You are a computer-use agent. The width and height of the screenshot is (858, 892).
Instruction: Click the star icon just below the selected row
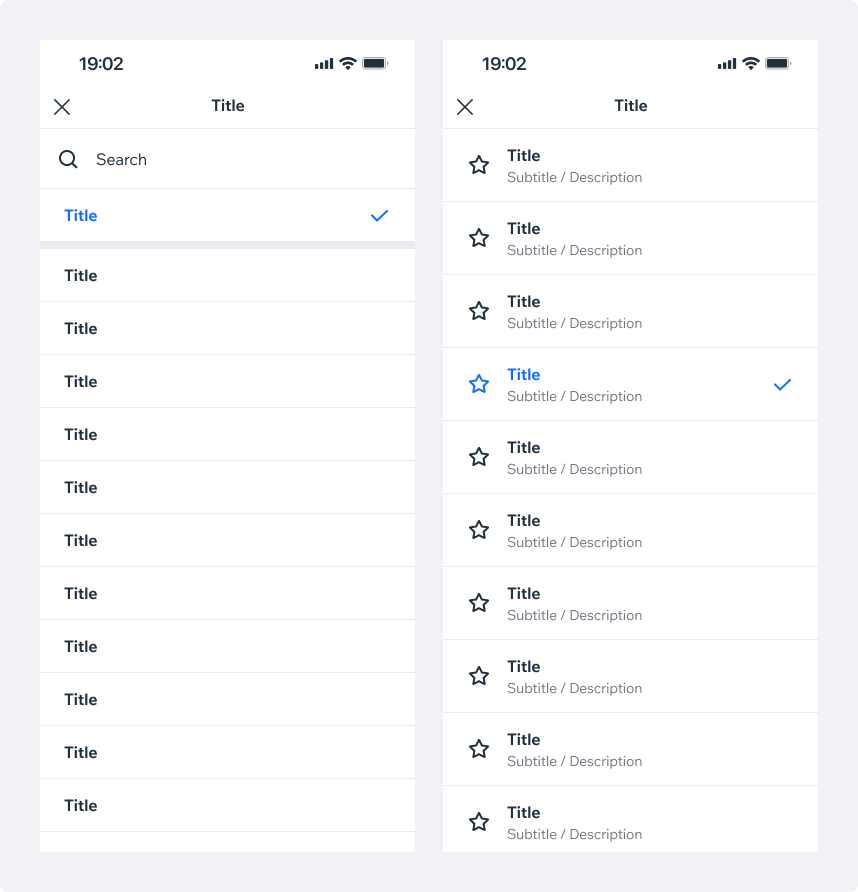pyautogui.click(x=479, y=457)
